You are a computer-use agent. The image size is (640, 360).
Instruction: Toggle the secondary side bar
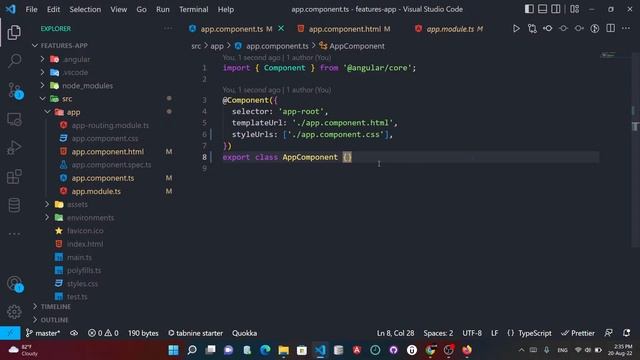point(556,9)
